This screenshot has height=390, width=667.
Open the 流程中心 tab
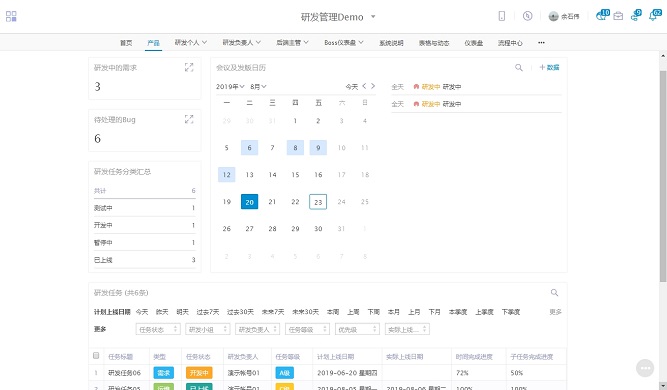(x=510, y=43)
